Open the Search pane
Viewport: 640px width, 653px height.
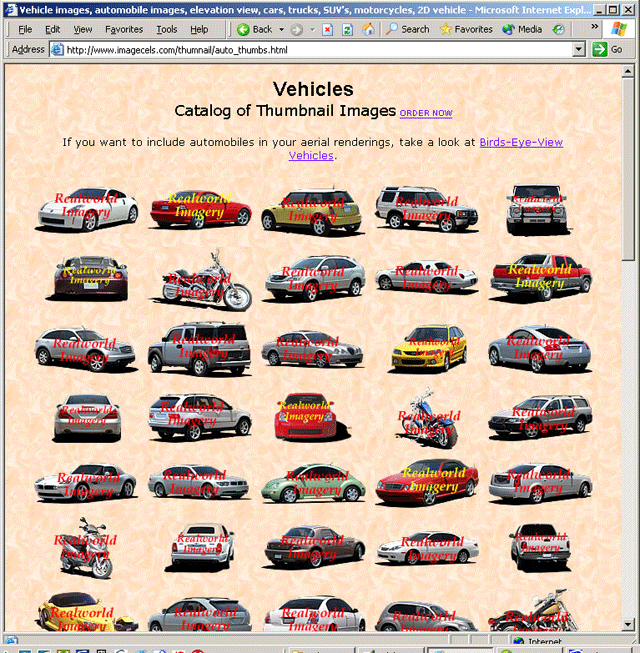407,30
